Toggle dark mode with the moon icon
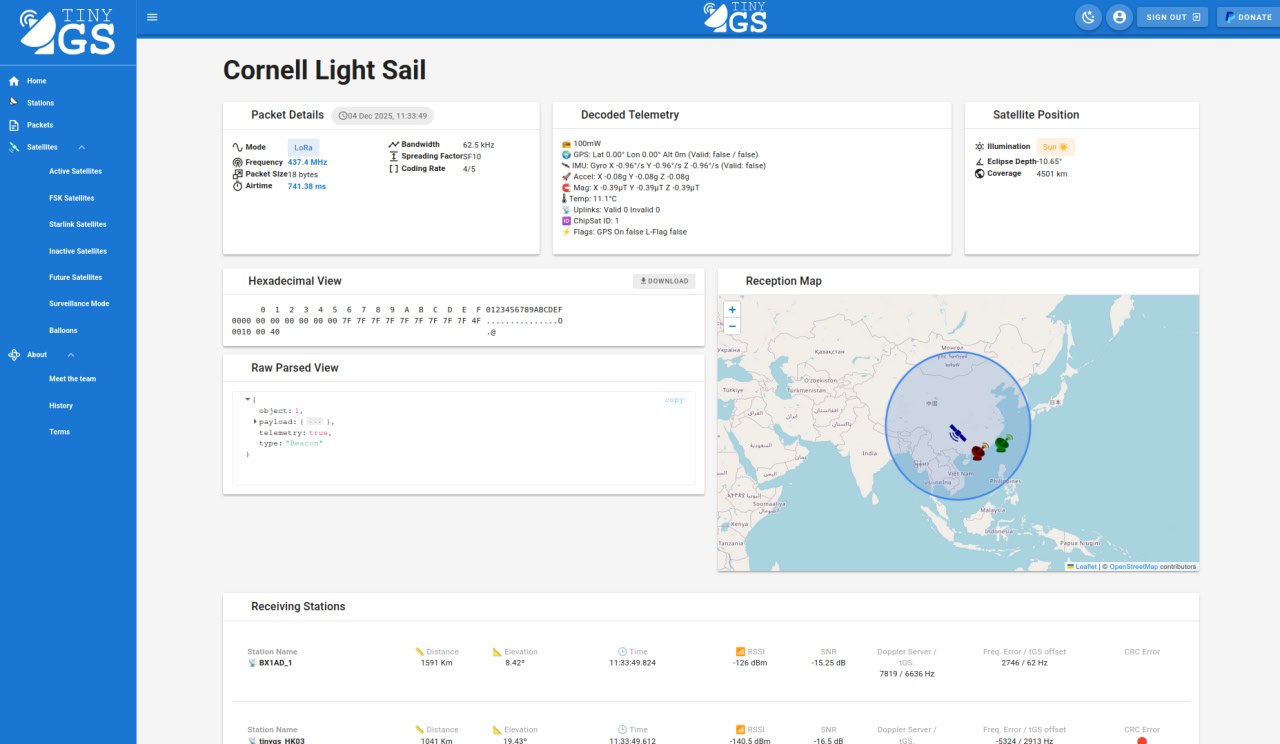The image size is (1280, 744). click(1088, 17)
